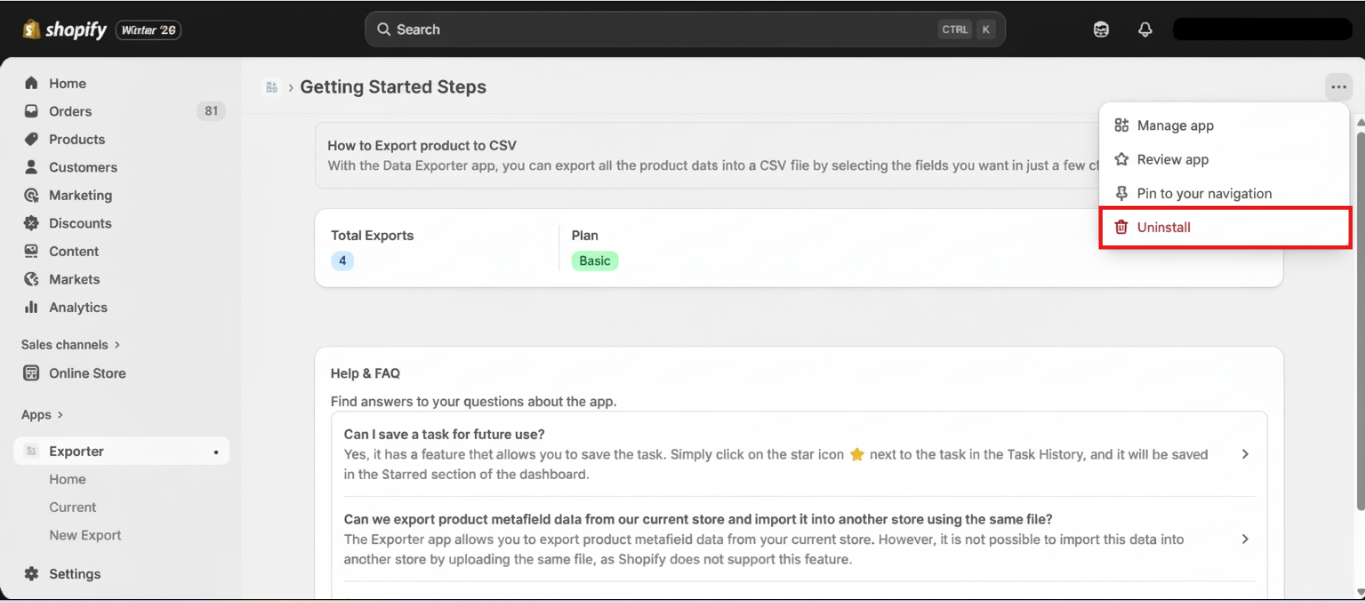
Task: Expand the metafield data FAQ chevron
Action: point(1245,539)
